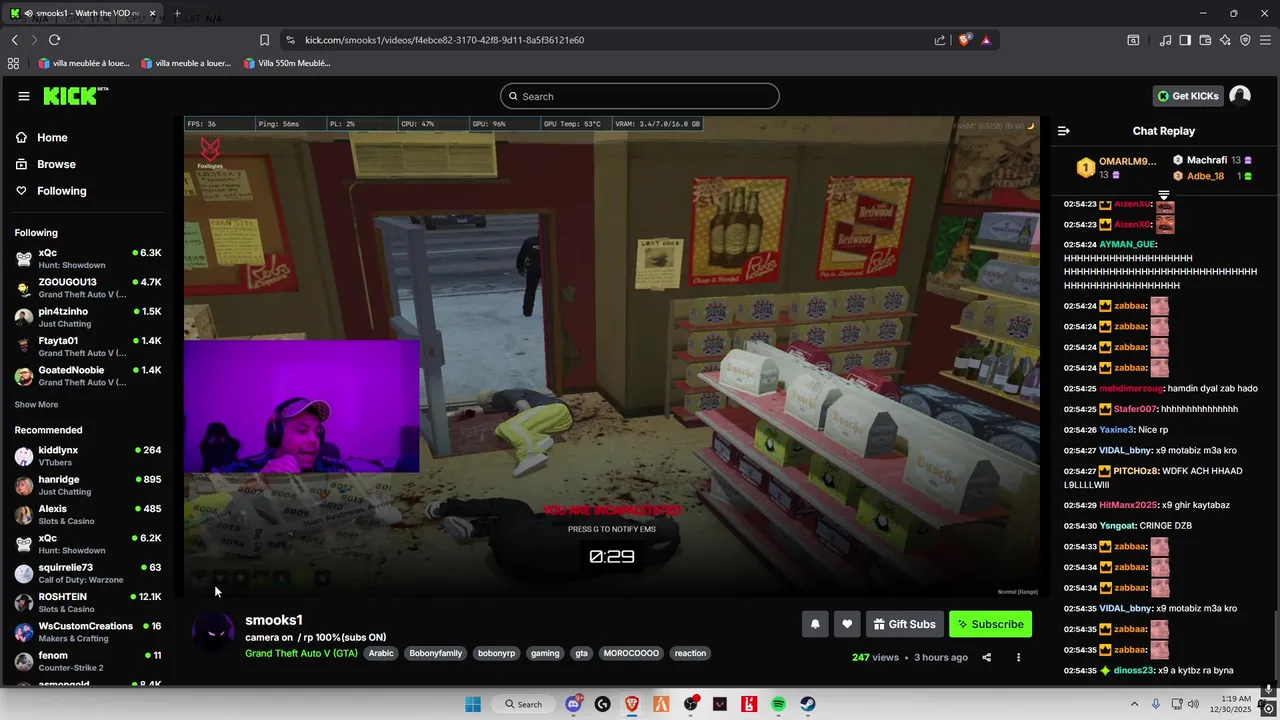The height and width of the screenshot is (720, 1280).
Task: Select the Arabic tag
Action: pos(381,653)
